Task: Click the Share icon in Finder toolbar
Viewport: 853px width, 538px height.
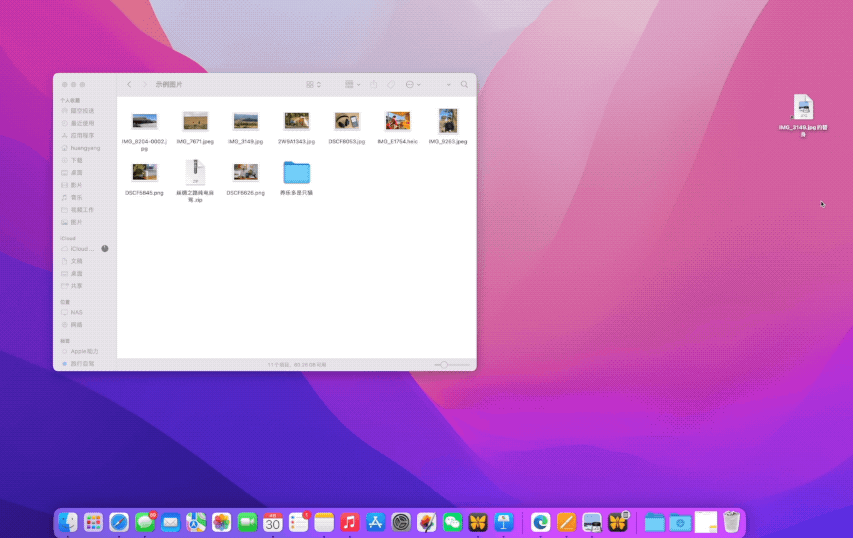Action: tap(373, 84)
